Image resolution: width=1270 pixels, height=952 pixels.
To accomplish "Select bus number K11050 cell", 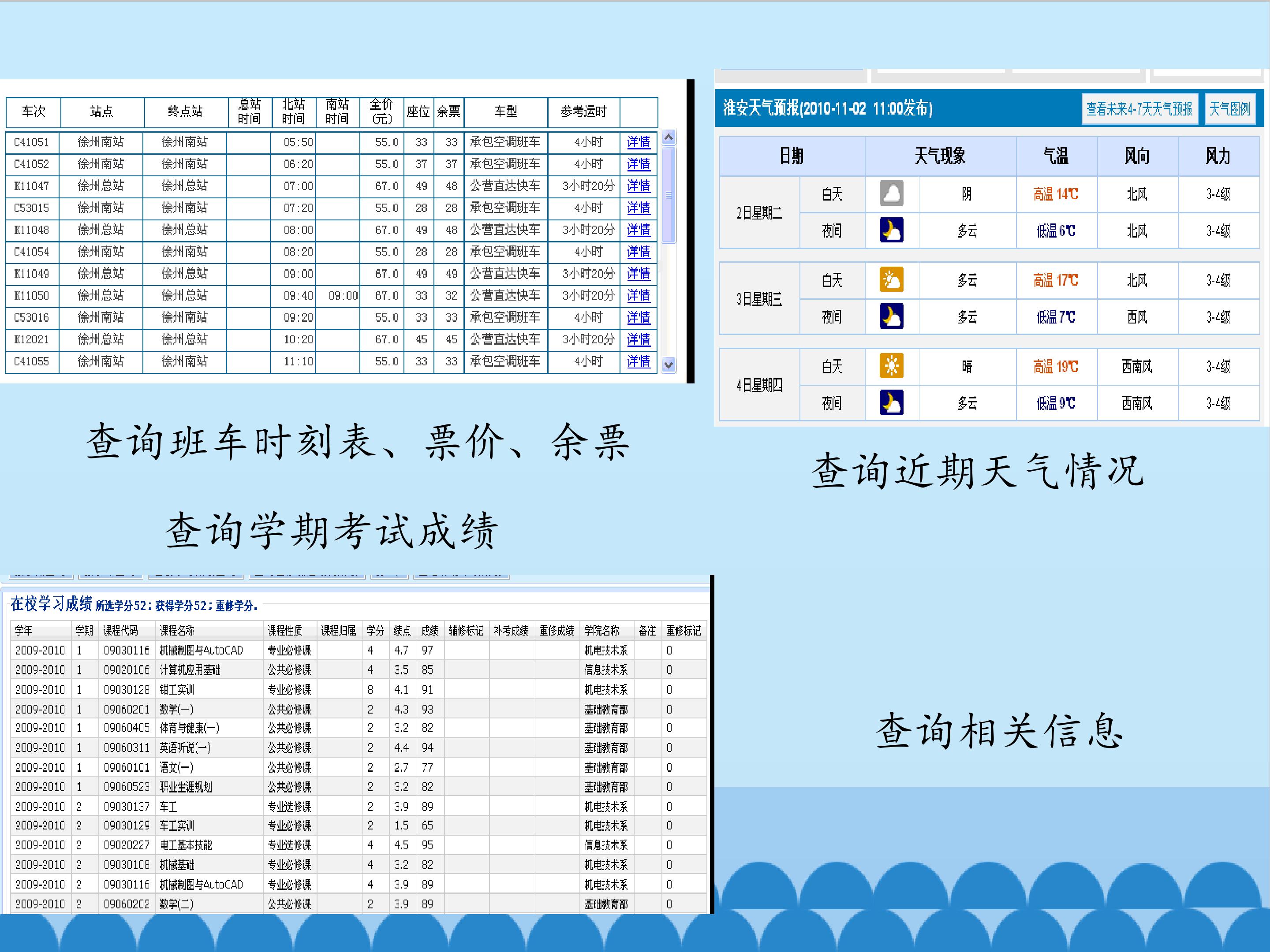I will (32, 296).
